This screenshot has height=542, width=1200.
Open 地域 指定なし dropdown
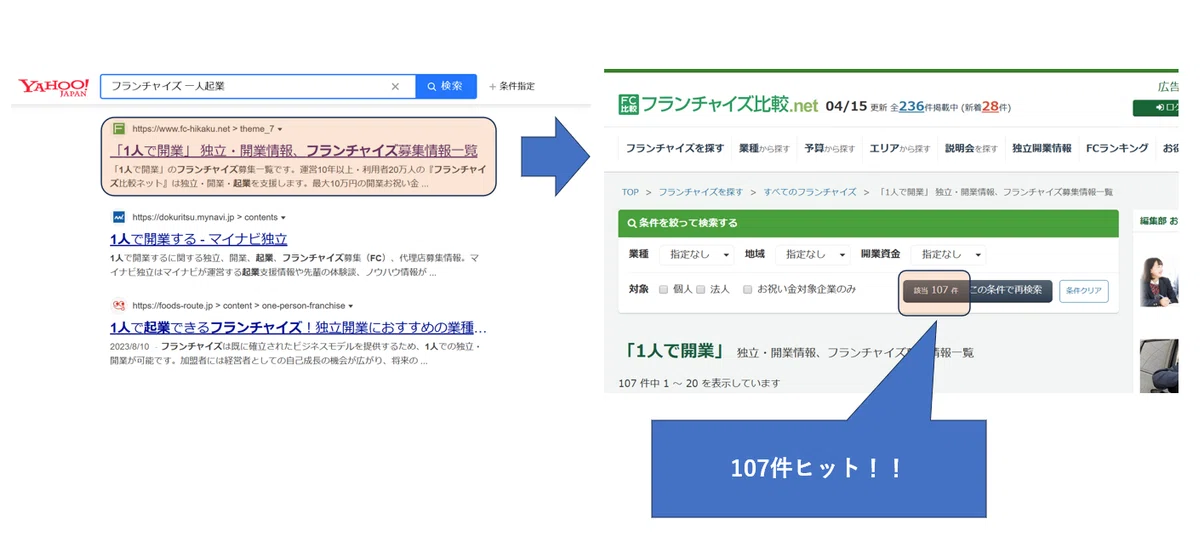click(812, 255)
